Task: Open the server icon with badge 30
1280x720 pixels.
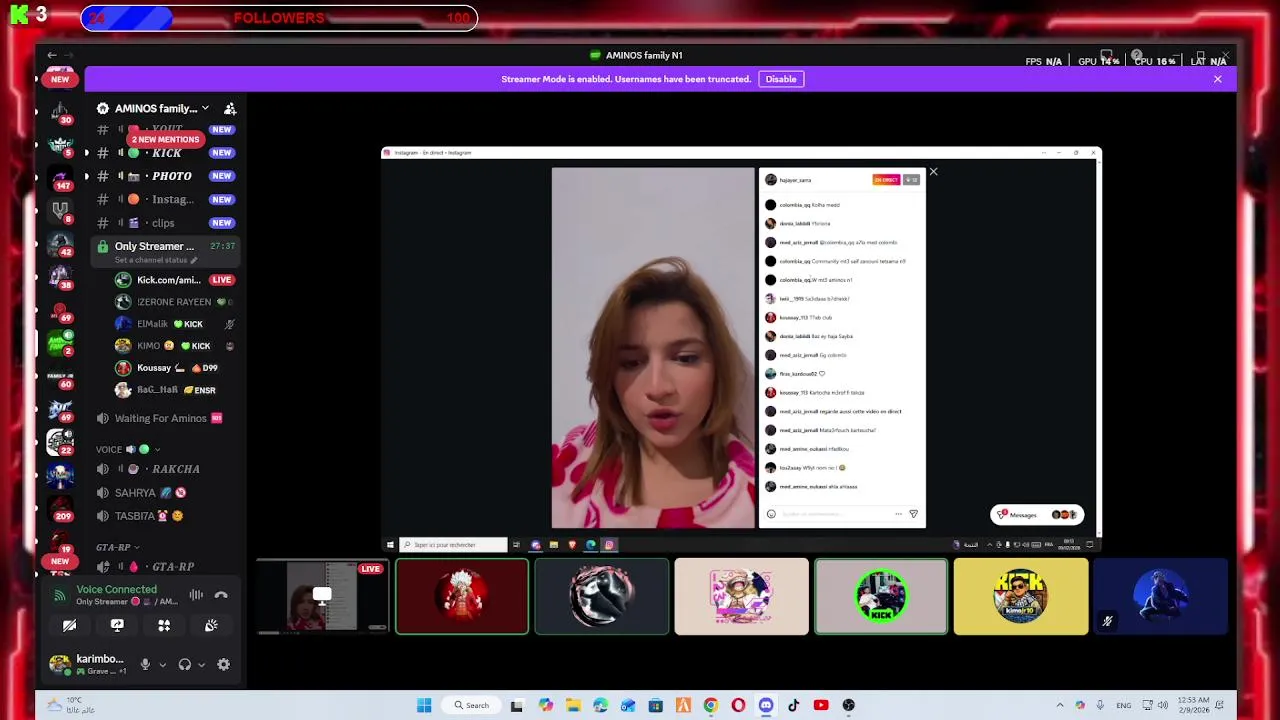Action: [x=60, y=111]
